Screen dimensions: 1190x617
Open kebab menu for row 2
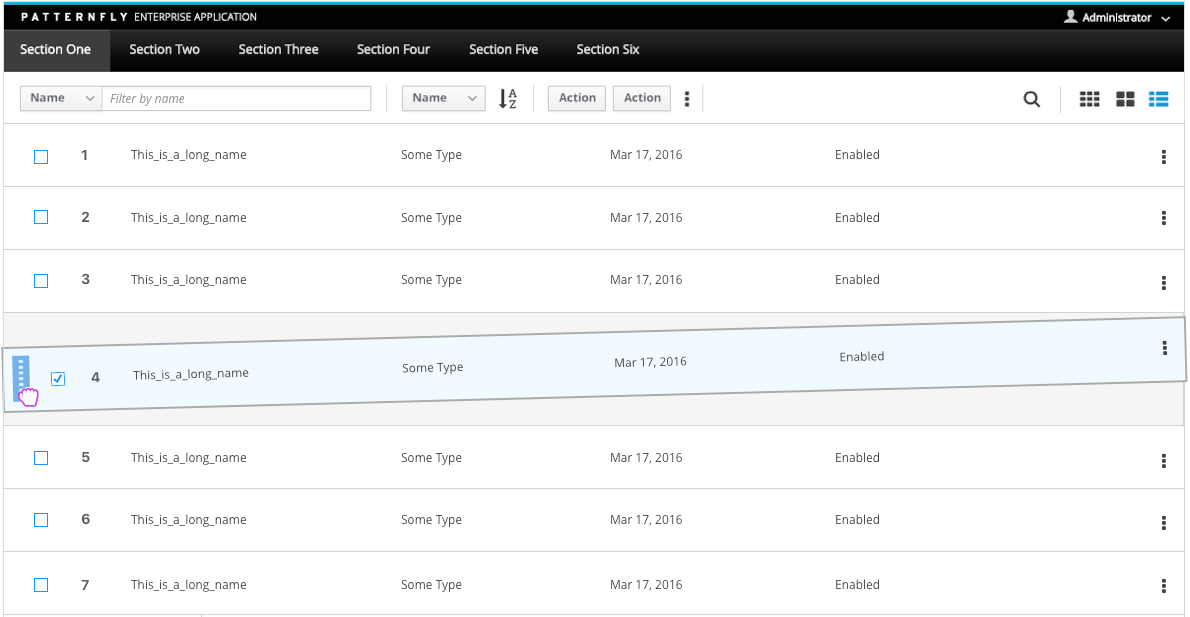pyautogui.click(x=1163, y=219)
